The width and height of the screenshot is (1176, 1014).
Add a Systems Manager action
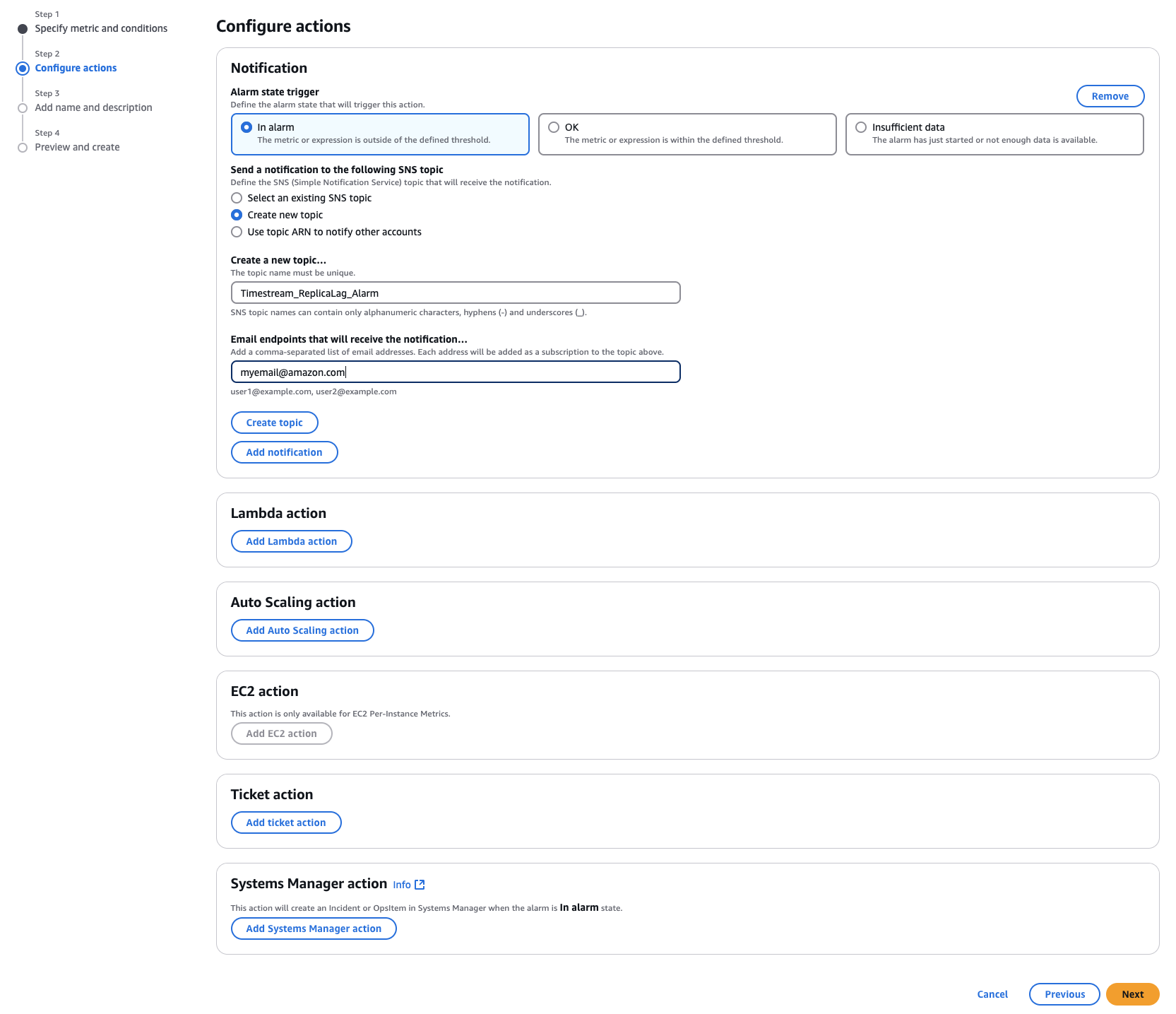click(313, 928)
